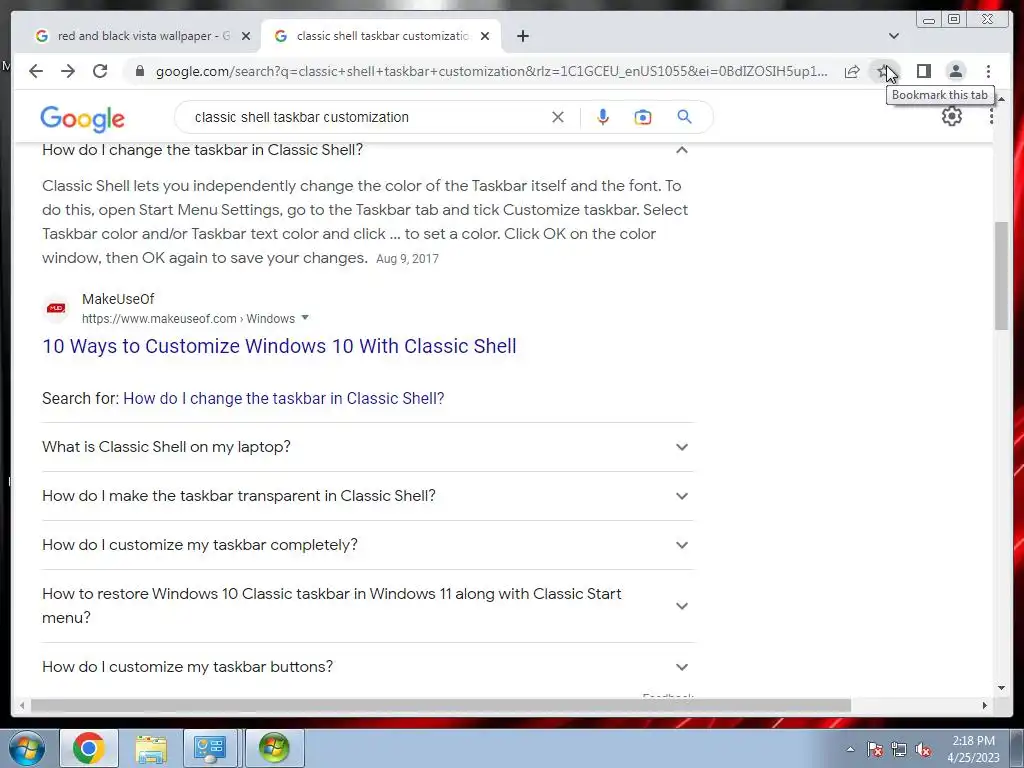
Task: Open the tab search dropdown arrow
Action: [x=893, y=36]
